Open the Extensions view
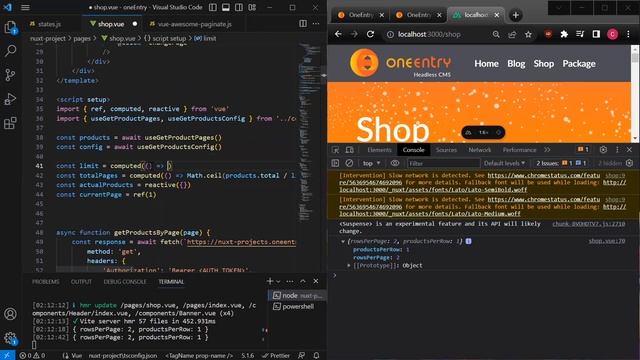Screen dimensions: 640x360 click(10, 122)
